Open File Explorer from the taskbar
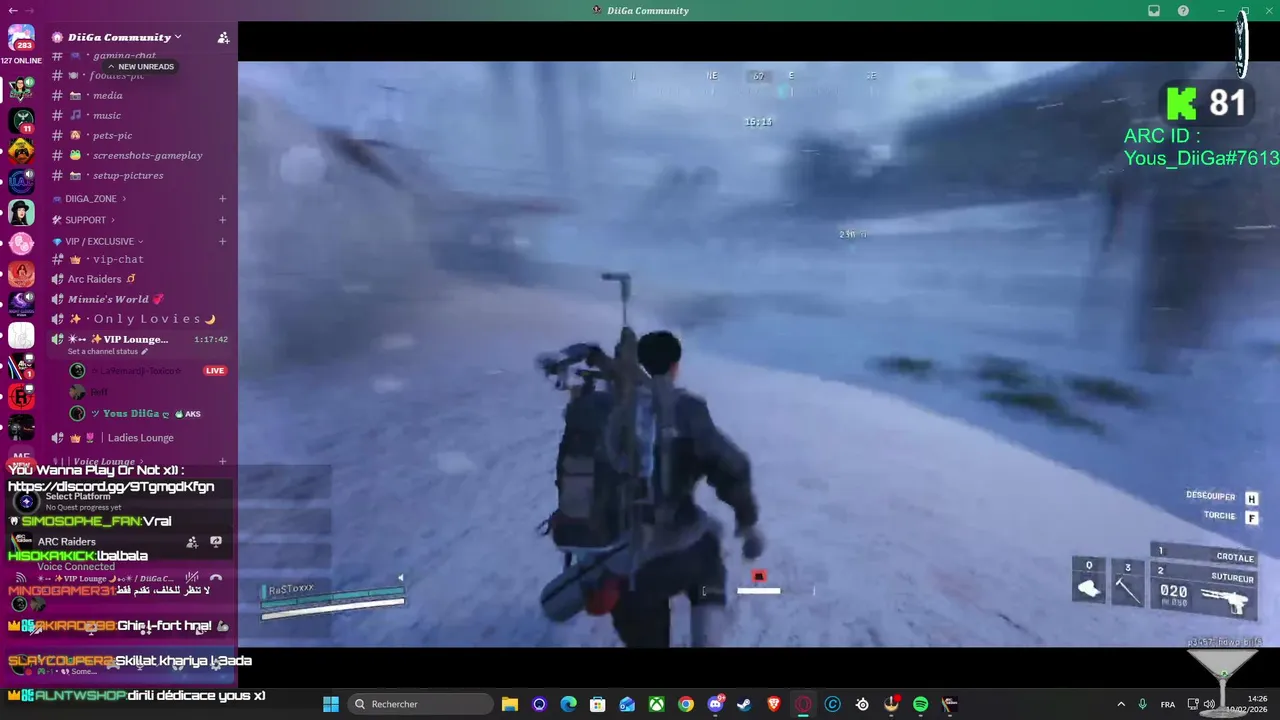Viewport: 1280px width, 720px height. pyautogui.click(x=509, y=704)
